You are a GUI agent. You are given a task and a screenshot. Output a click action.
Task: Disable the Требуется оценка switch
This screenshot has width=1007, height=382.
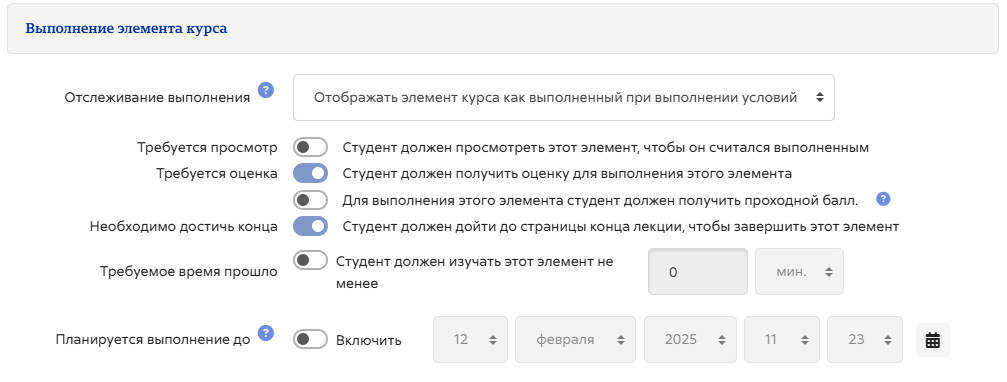311,173
